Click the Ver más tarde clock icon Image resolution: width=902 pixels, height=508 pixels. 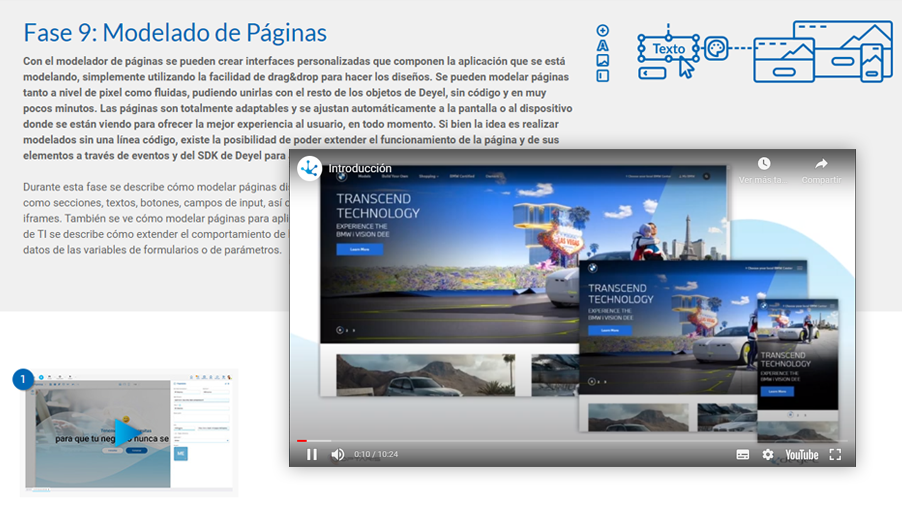point(763,163)
